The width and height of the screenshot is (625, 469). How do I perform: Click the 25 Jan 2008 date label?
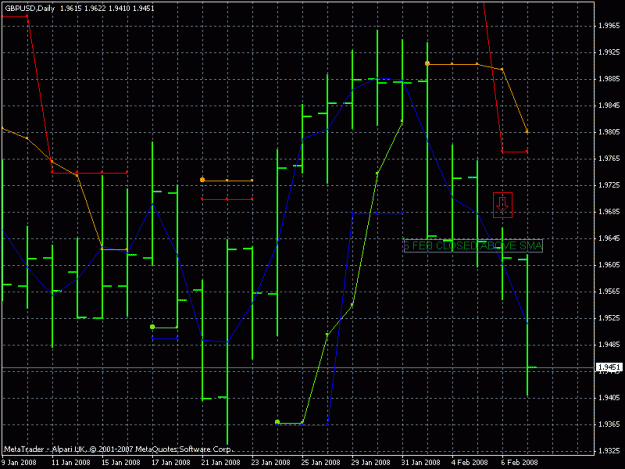320,462
